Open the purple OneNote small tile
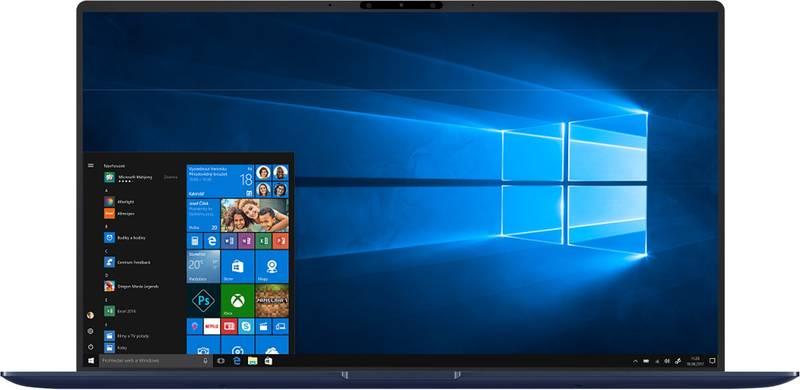The image size is (800, 390). [x=246, y=241]
